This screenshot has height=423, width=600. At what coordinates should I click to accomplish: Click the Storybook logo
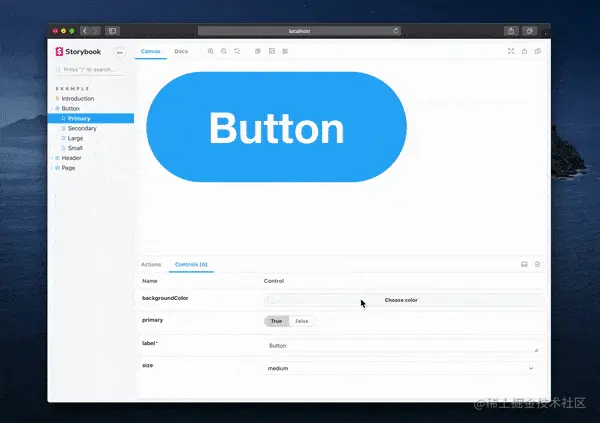(x=78, y=52)
